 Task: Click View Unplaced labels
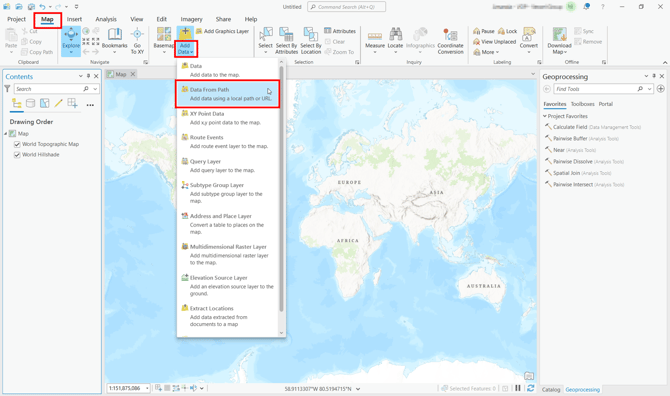click(x=494, y=41)
